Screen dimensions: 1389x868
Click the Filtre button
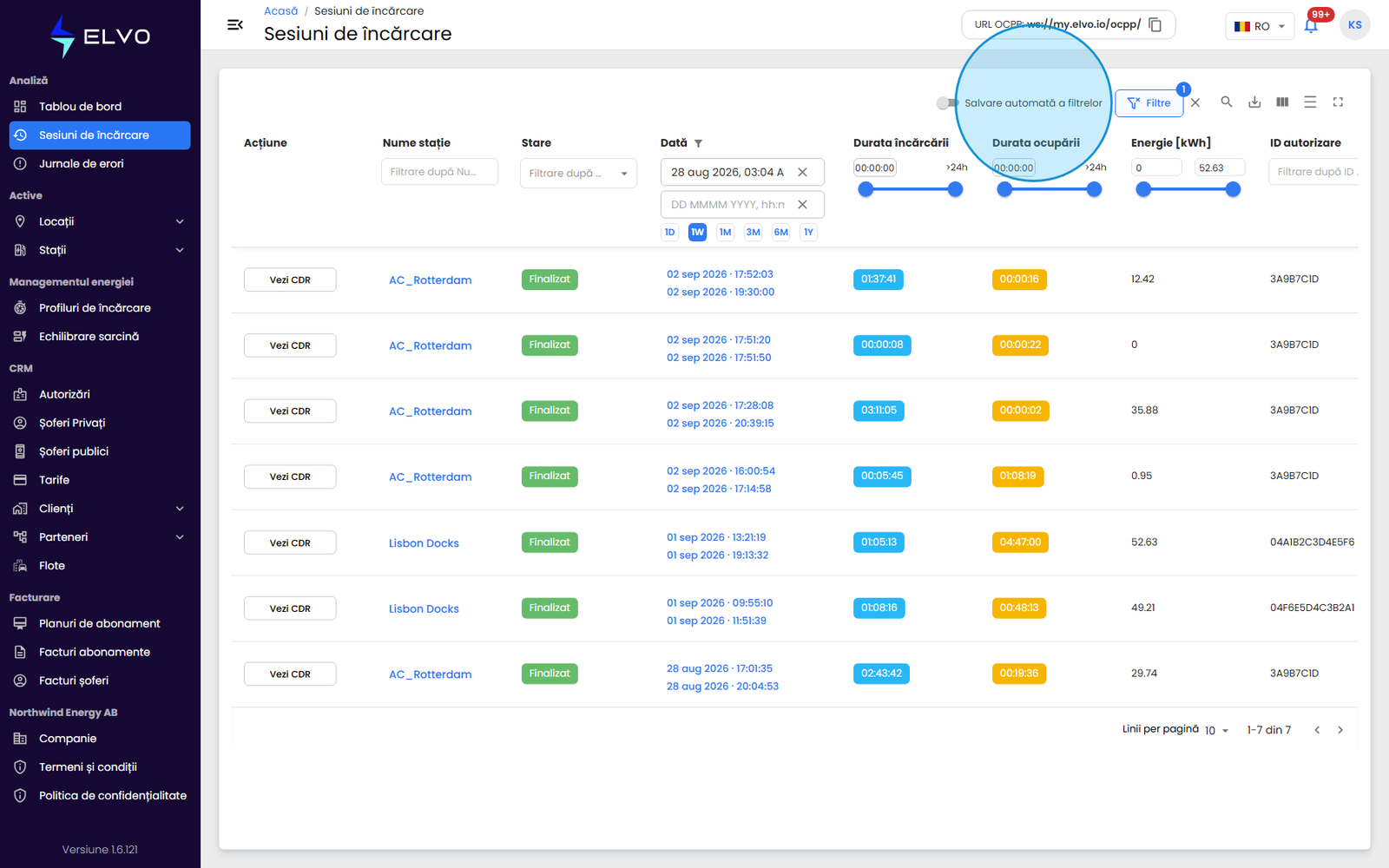click(1149, 102)
